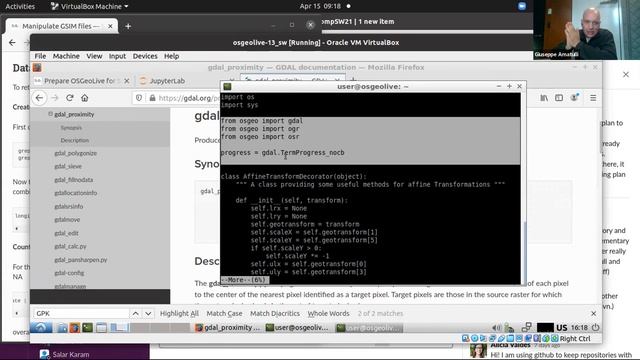The height and width of the screenshot is (360, 640).
Task: Click the guest volume speaker icon
Action: coord(496,327)
